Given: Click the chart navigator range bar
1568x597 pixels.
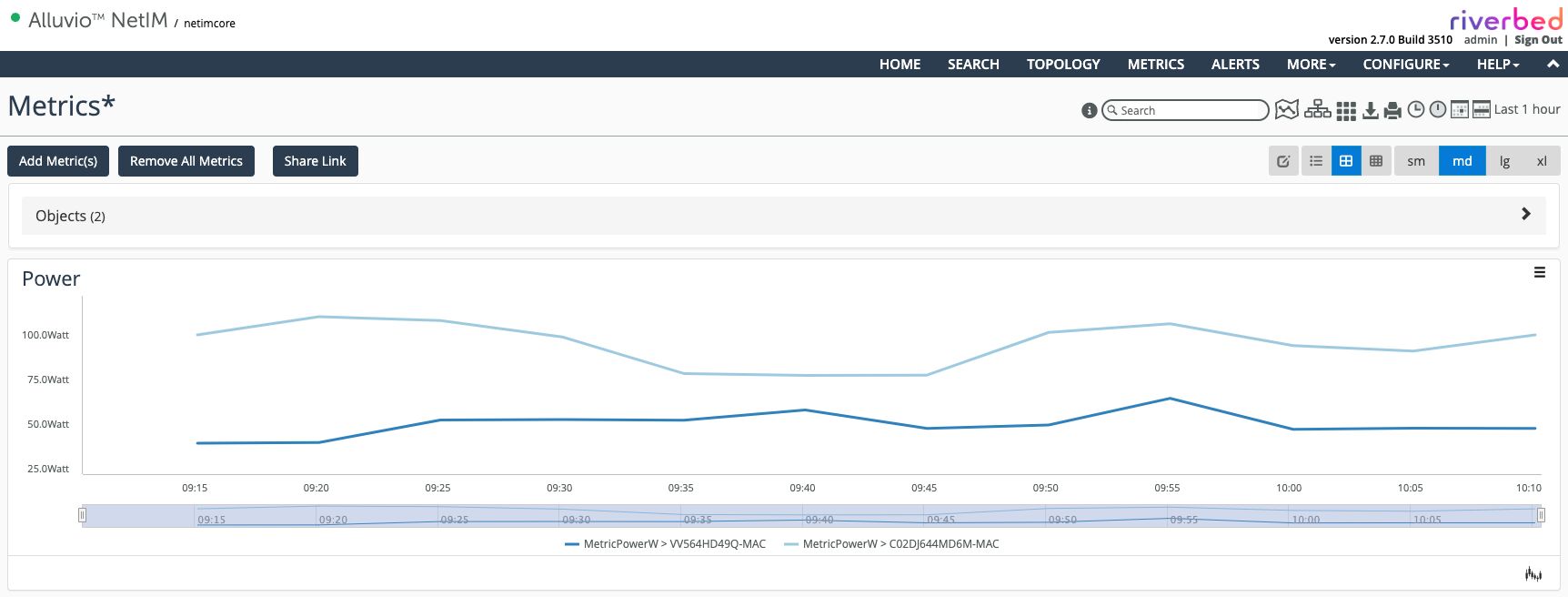Looking at the screenshot, I should pyautogui.click(x=811, y=516).
